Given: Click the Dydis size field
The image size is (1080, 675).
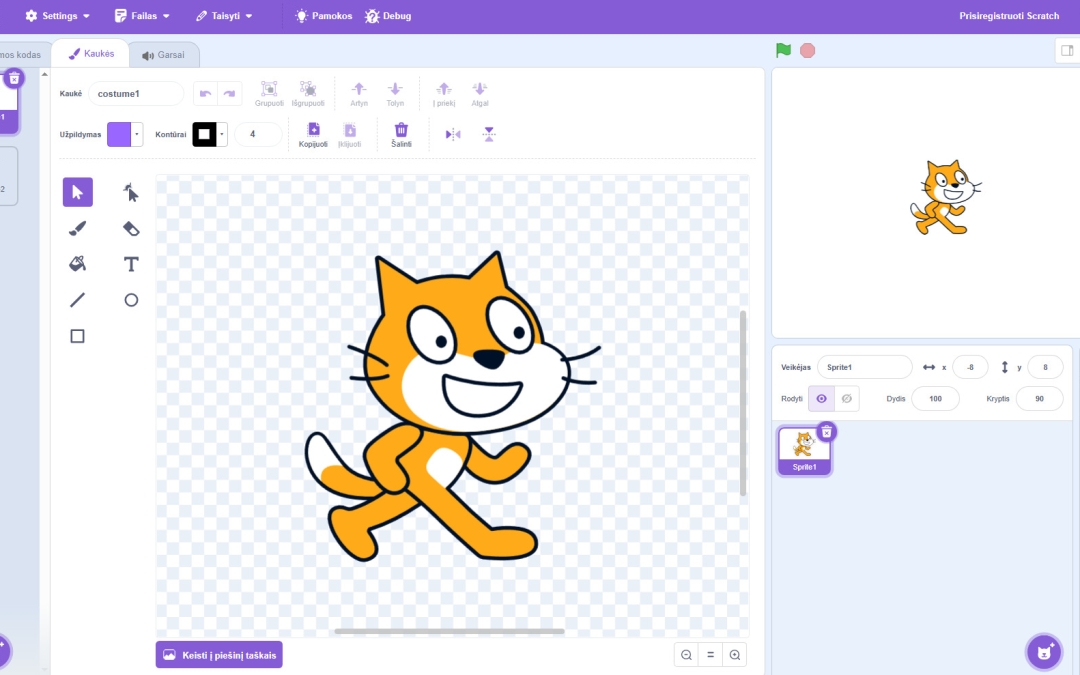Looking at the screenshot, I should point(935,398).
